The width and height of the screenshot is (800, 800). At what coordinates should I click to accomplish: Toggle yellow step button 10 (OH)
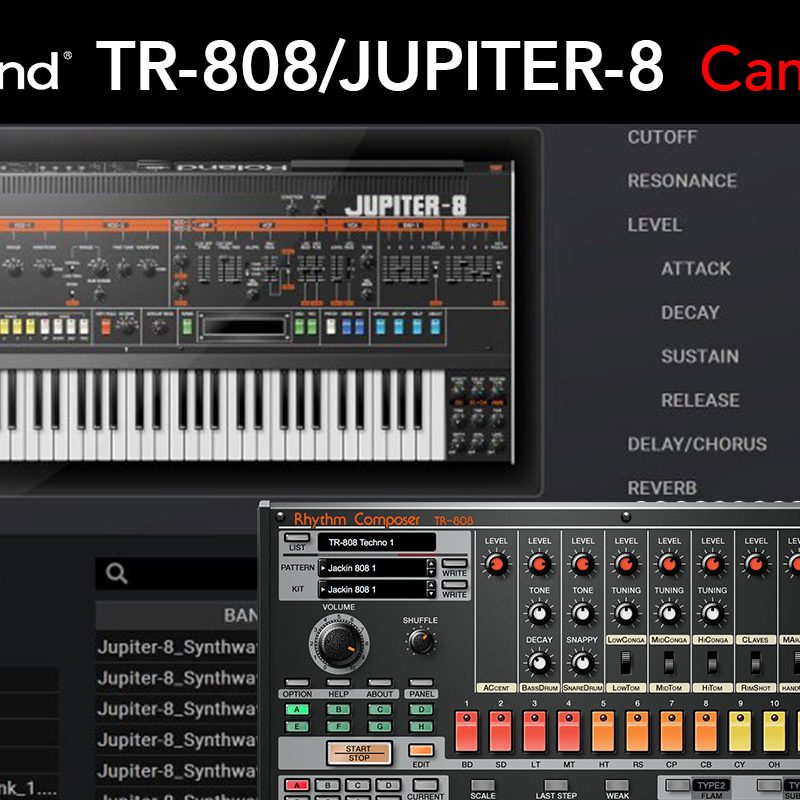774,732
